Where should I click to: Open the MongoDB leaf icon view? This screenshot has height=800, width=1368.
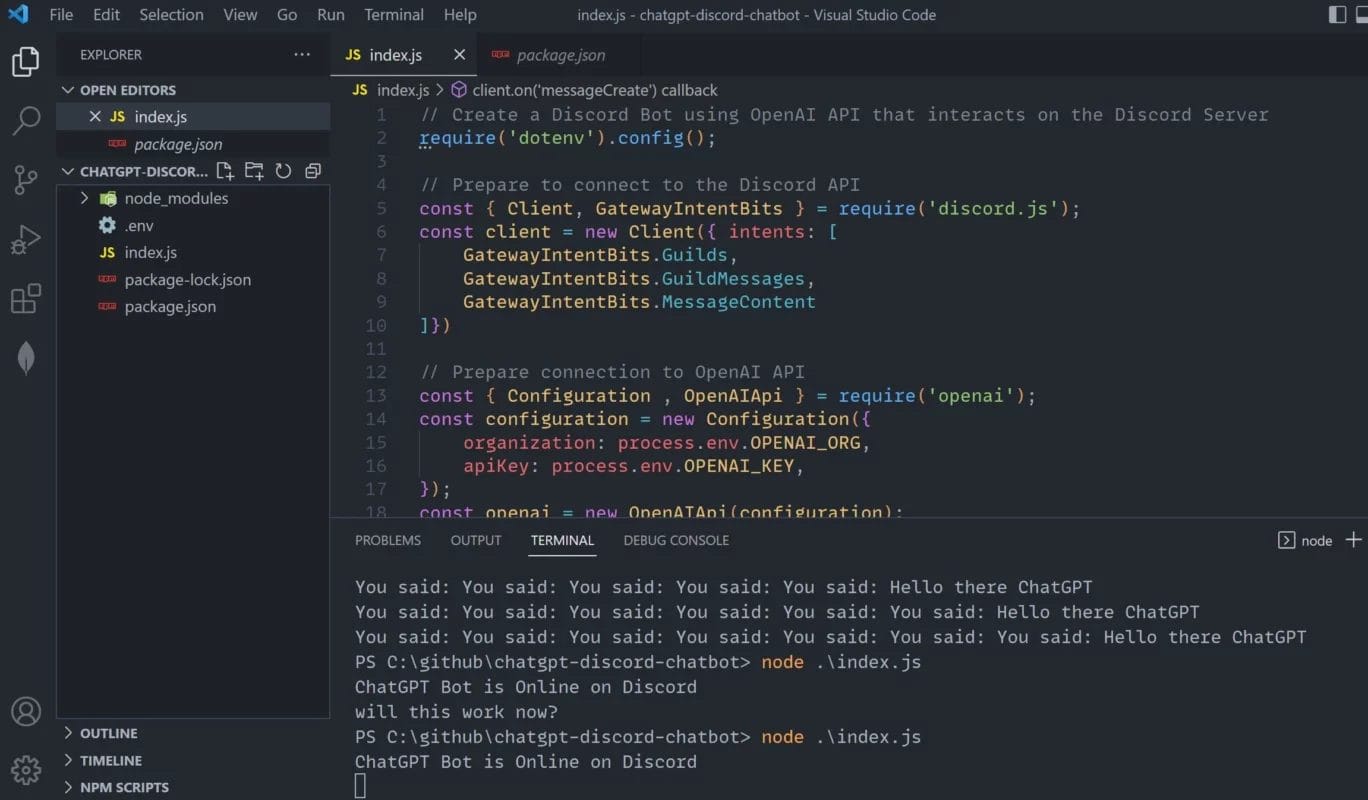point(26,358)
